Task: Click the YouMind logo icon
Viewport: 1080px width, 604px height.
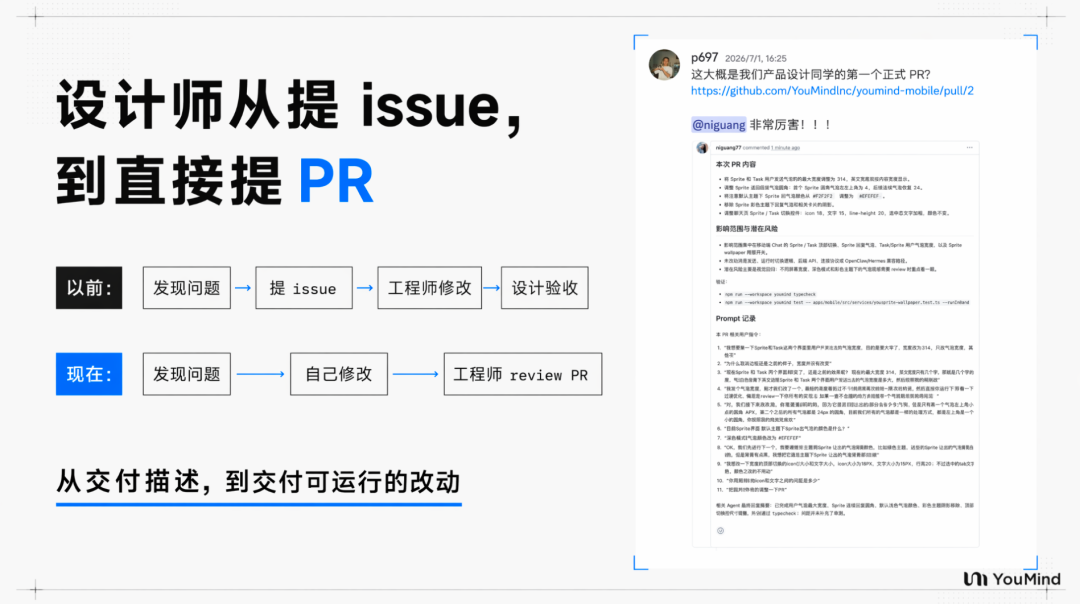Action: (975, 579)
